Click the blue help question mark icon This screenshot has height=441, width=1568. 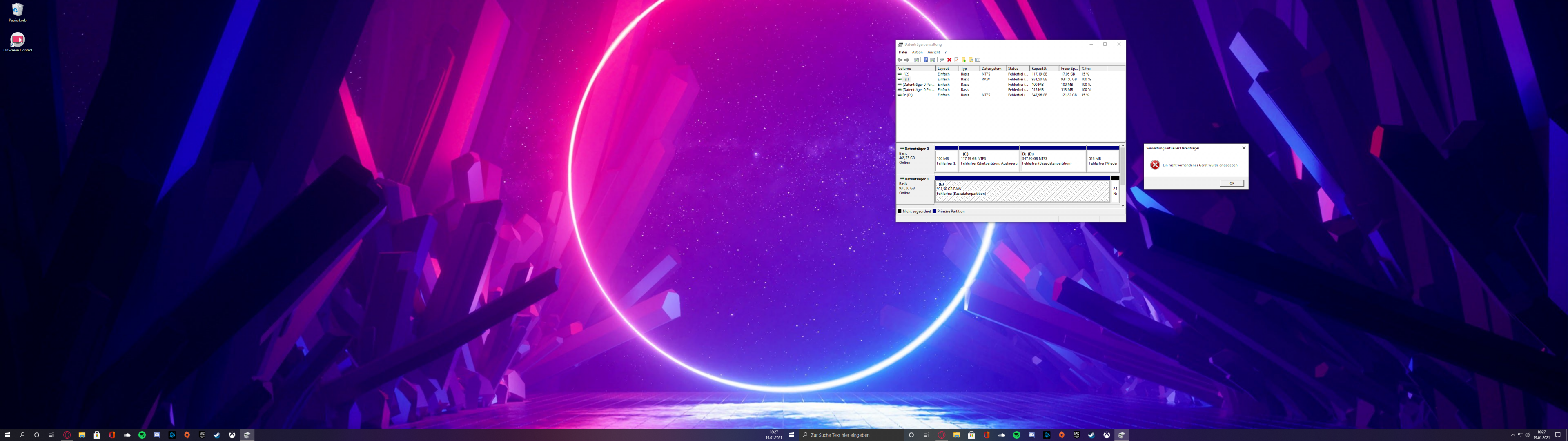[926, 60]
